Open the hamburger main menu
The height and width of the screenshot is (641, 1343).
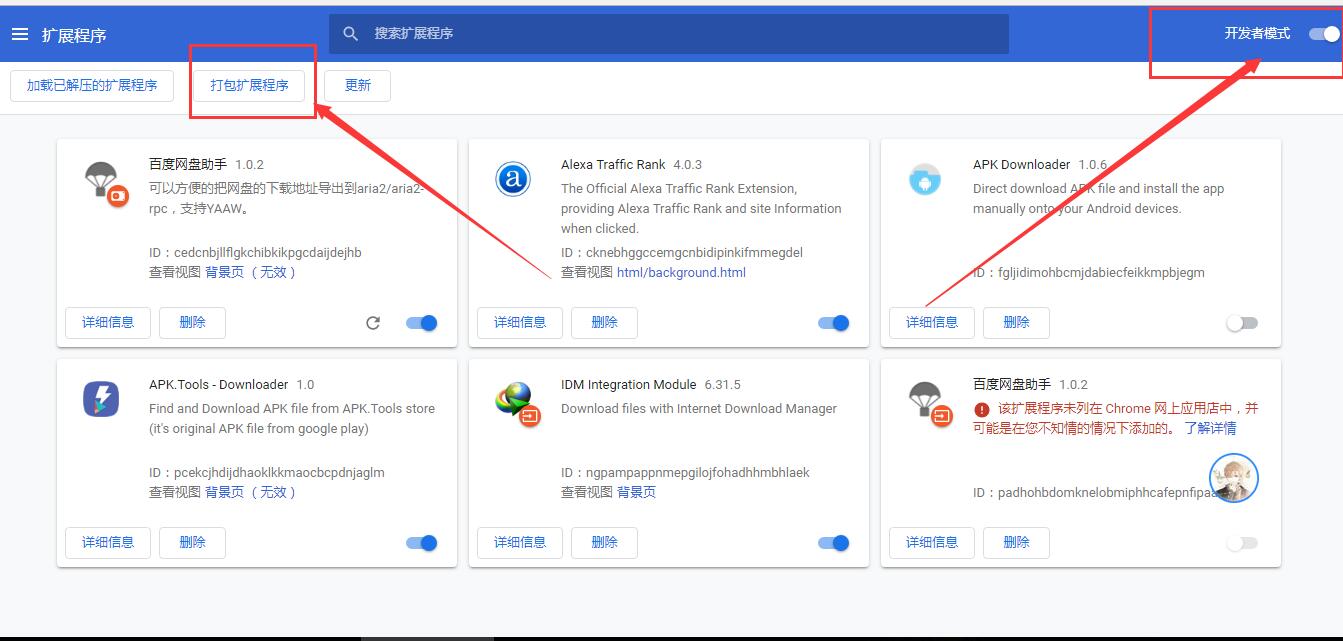20,34
